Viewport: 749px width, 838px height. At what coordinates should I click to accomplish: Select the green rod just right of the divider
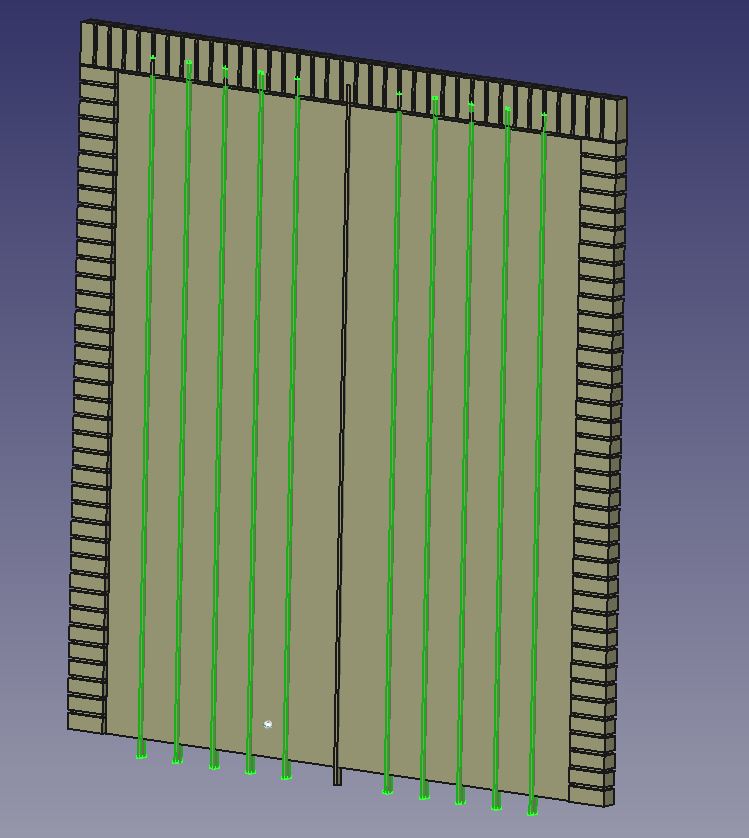[x=393, y=440]
